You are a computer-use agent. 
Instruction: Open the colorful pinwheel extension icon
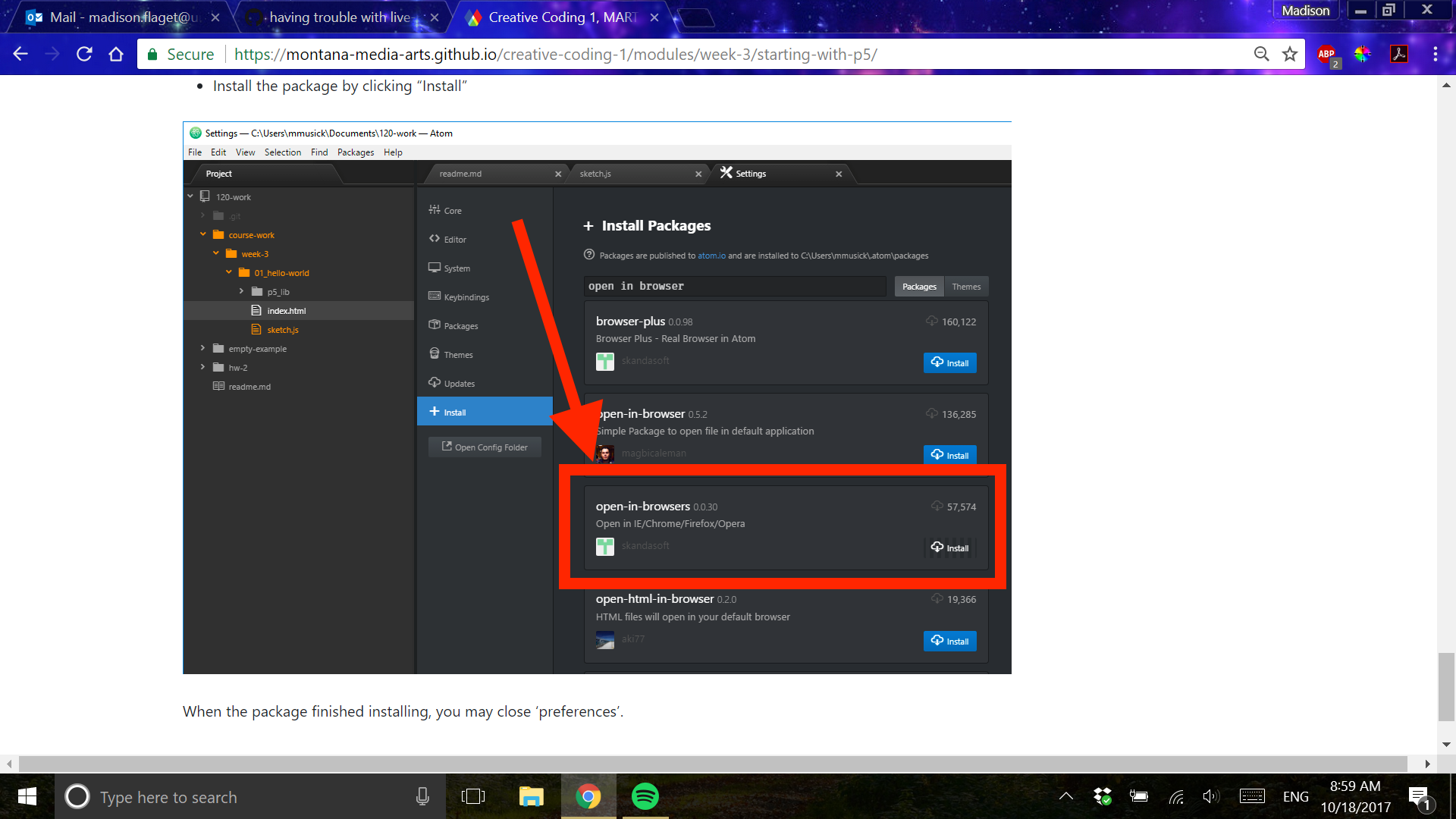pyautogui.click(x=1363, y=54)
